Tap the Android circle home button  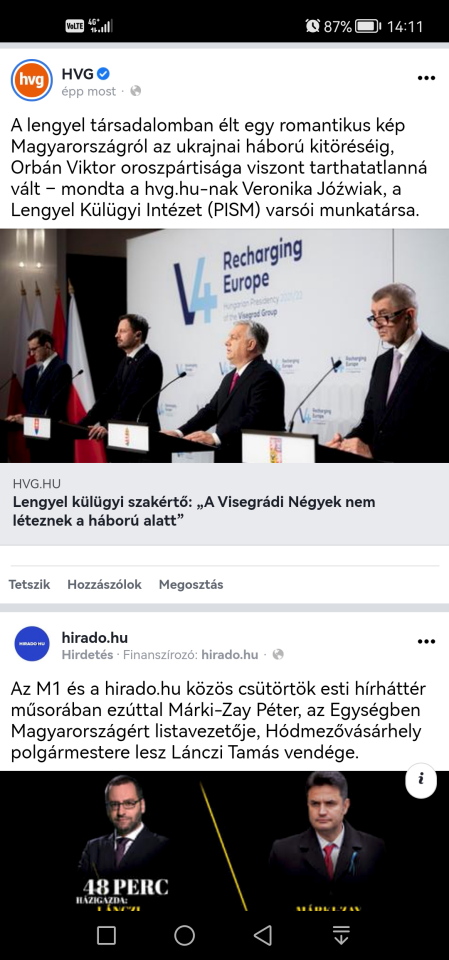(184, 936)
